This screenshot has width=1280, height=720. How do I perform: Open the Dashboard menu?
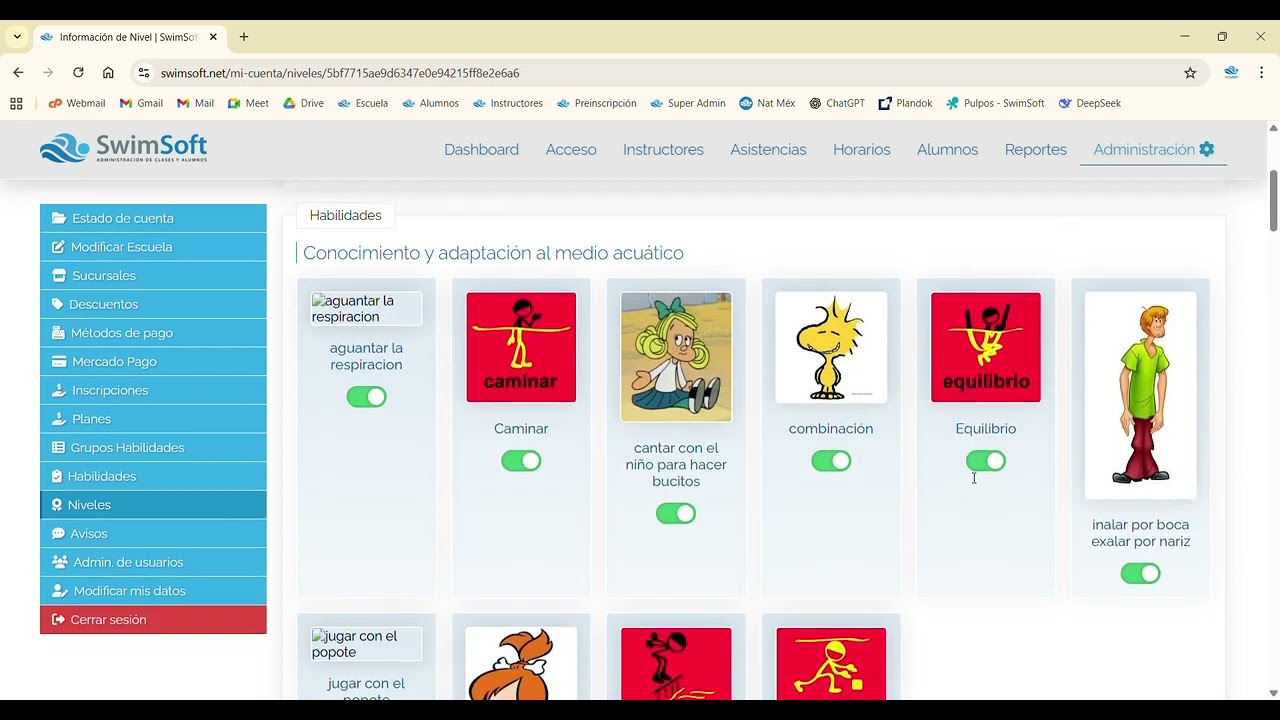[481, 149]
